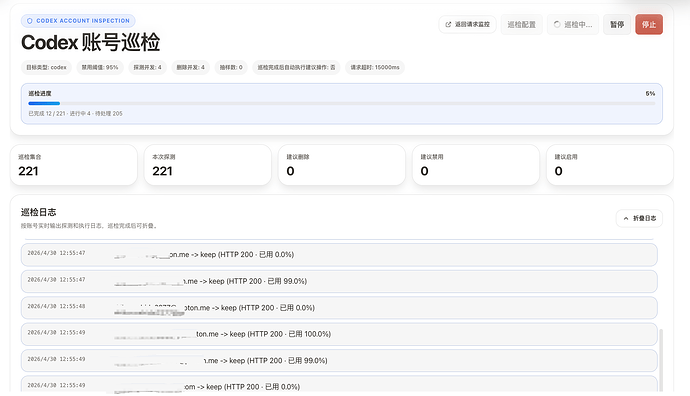Click the 巡检完成后自动执行建议操作 chip

296,67
